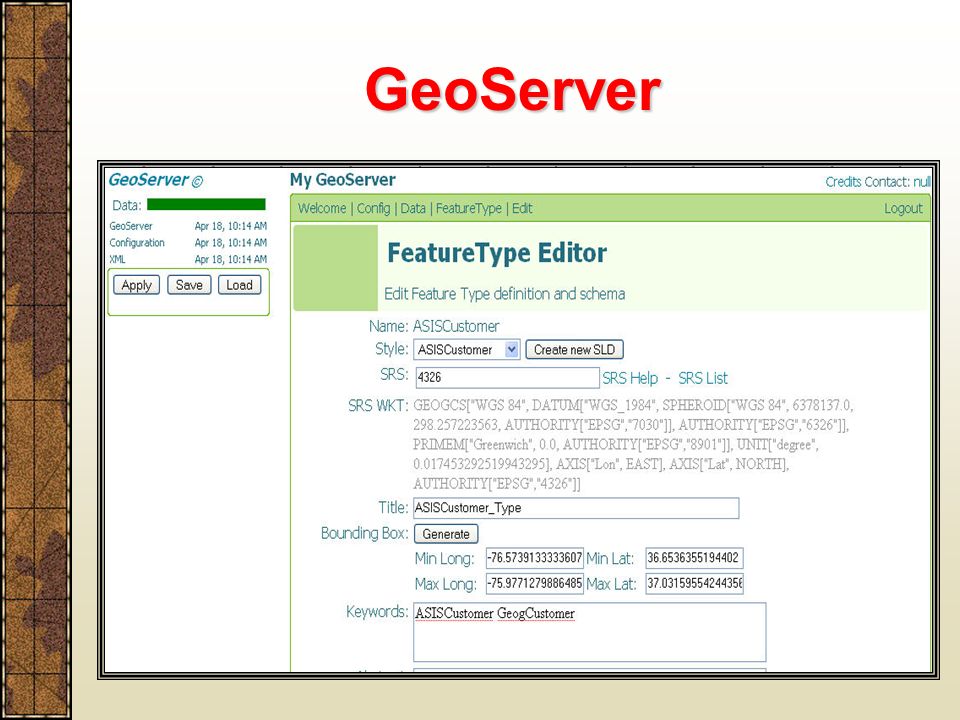Screen dimensions: 960x720
Task: Open the Welcome breadcrumb link
Action: click(x=322, y=209)
